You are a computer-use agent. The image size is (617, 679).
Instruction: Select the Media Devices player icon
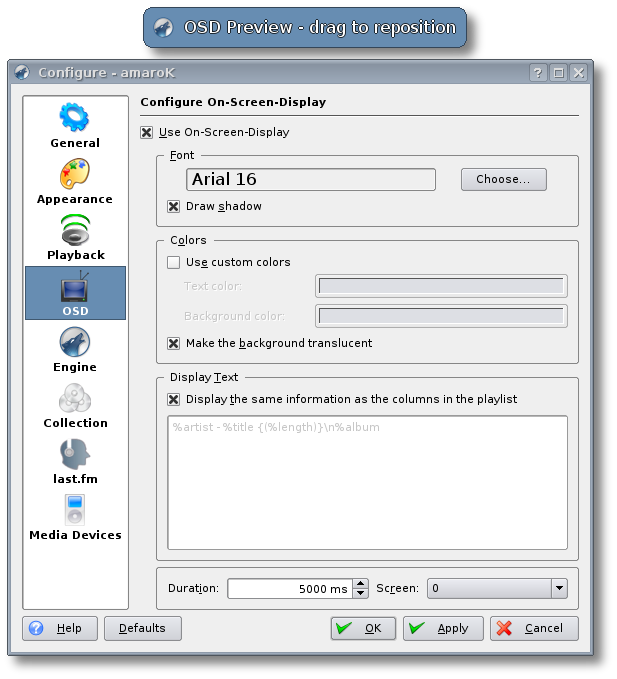(x=75, y=510)
